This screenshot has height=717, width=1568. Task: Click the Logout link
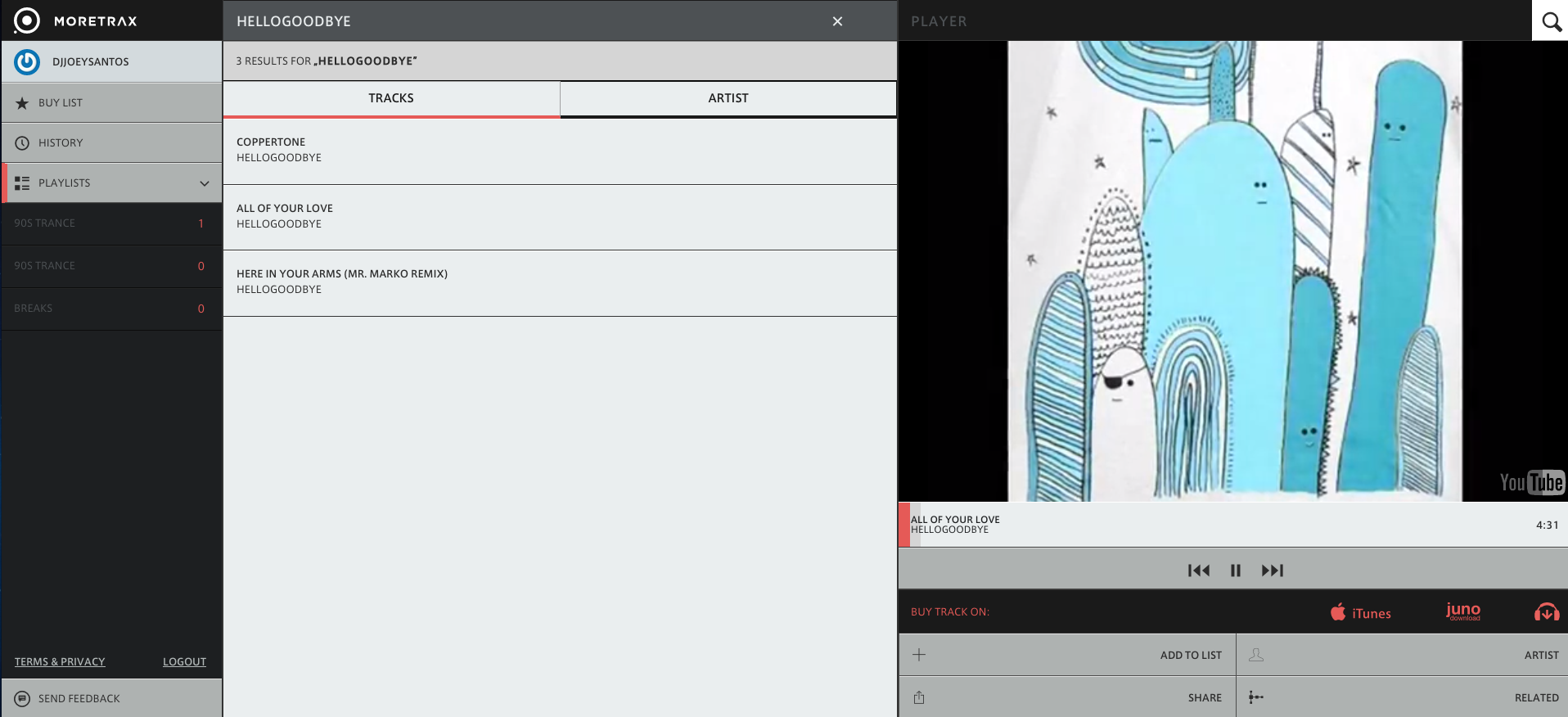click(x=184, y=662)
